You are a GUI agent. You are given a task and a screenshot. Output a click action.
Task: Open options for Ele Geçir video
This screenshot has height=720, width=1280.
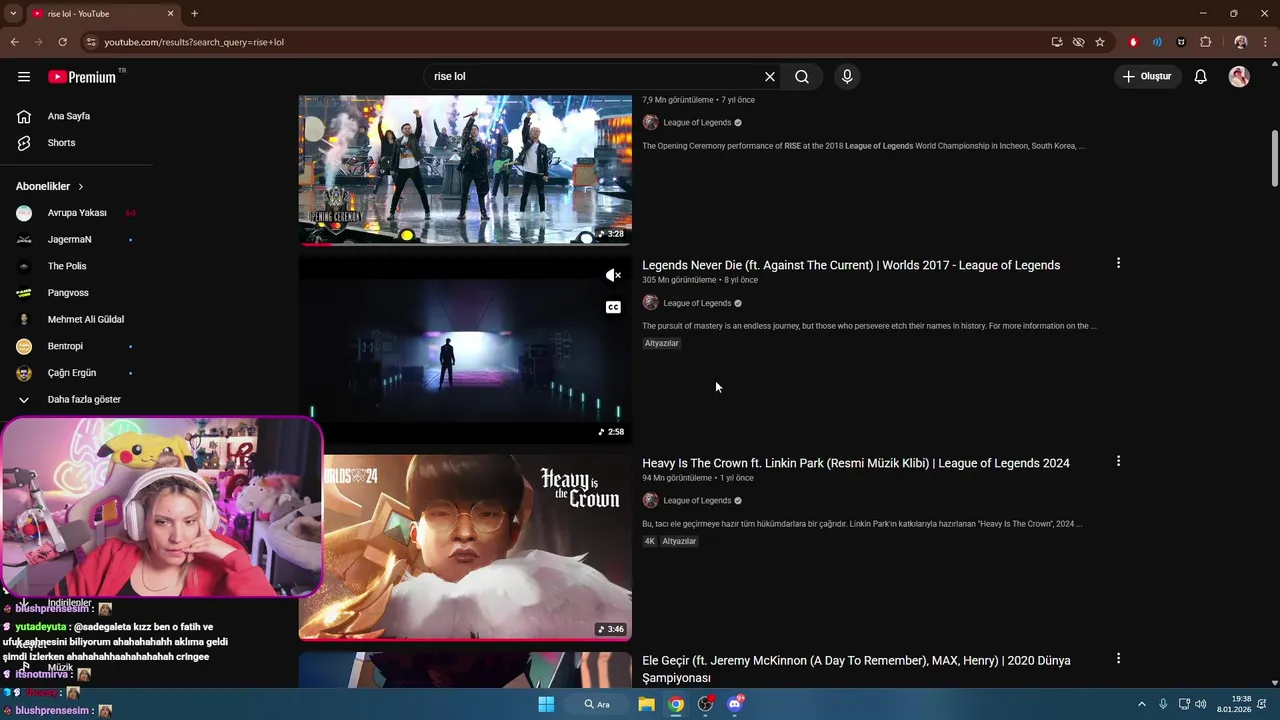1118,658
